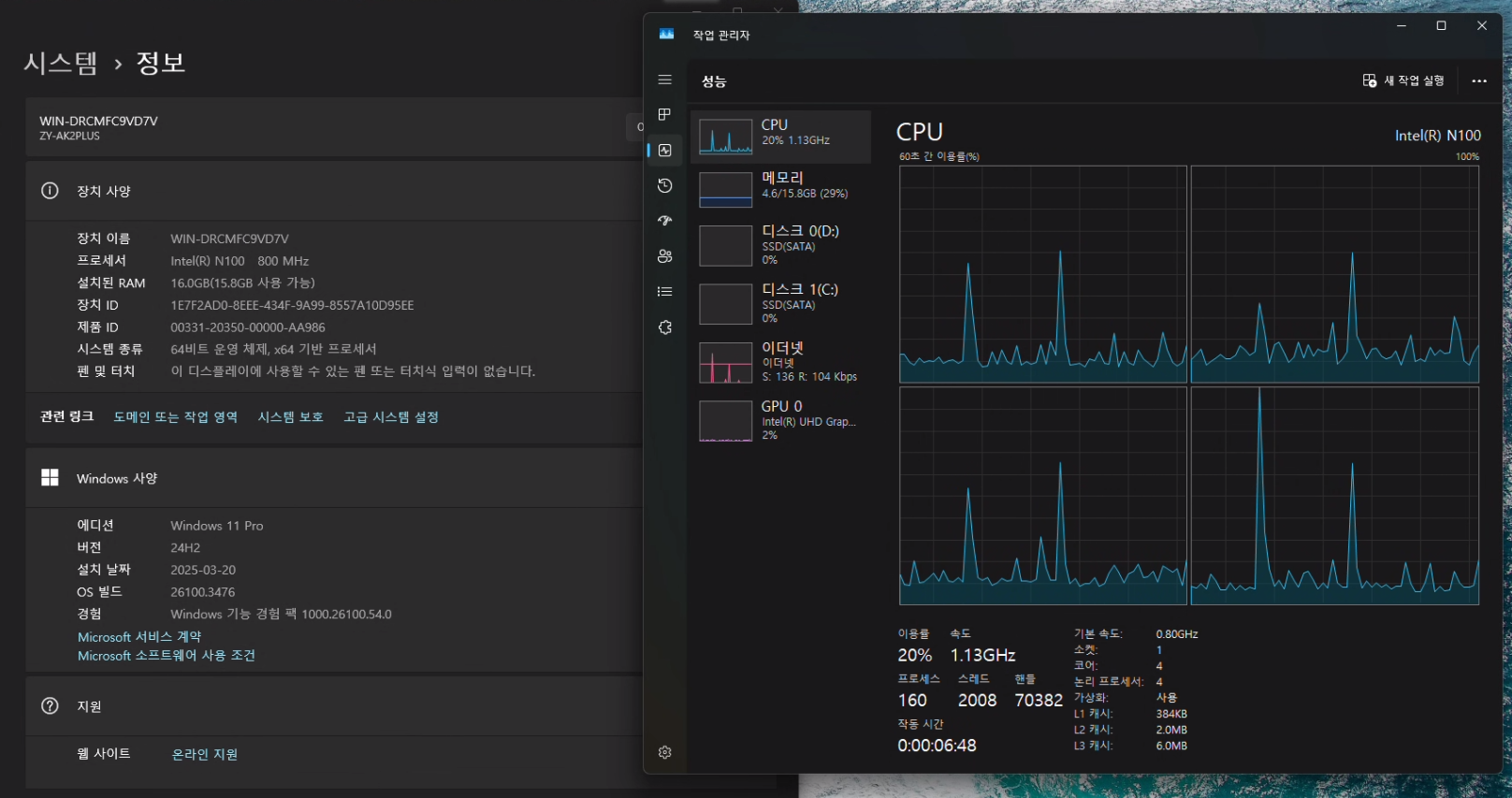This screenshot has width=1512, height=798.
Task: Click the Ethernet mini graph thumbnail
Action: coord(726,363)
